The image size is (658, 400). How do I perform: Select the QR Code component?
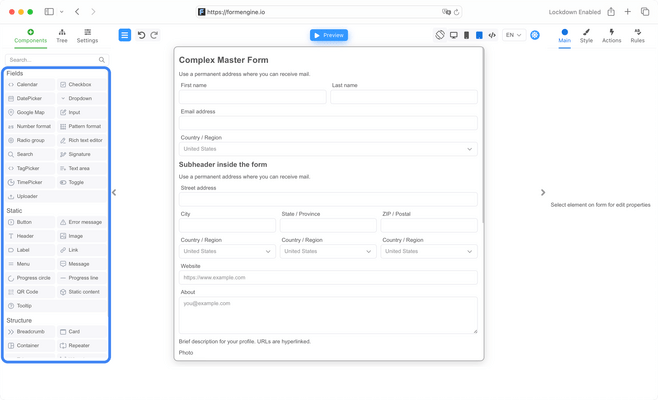coord(30,292)
